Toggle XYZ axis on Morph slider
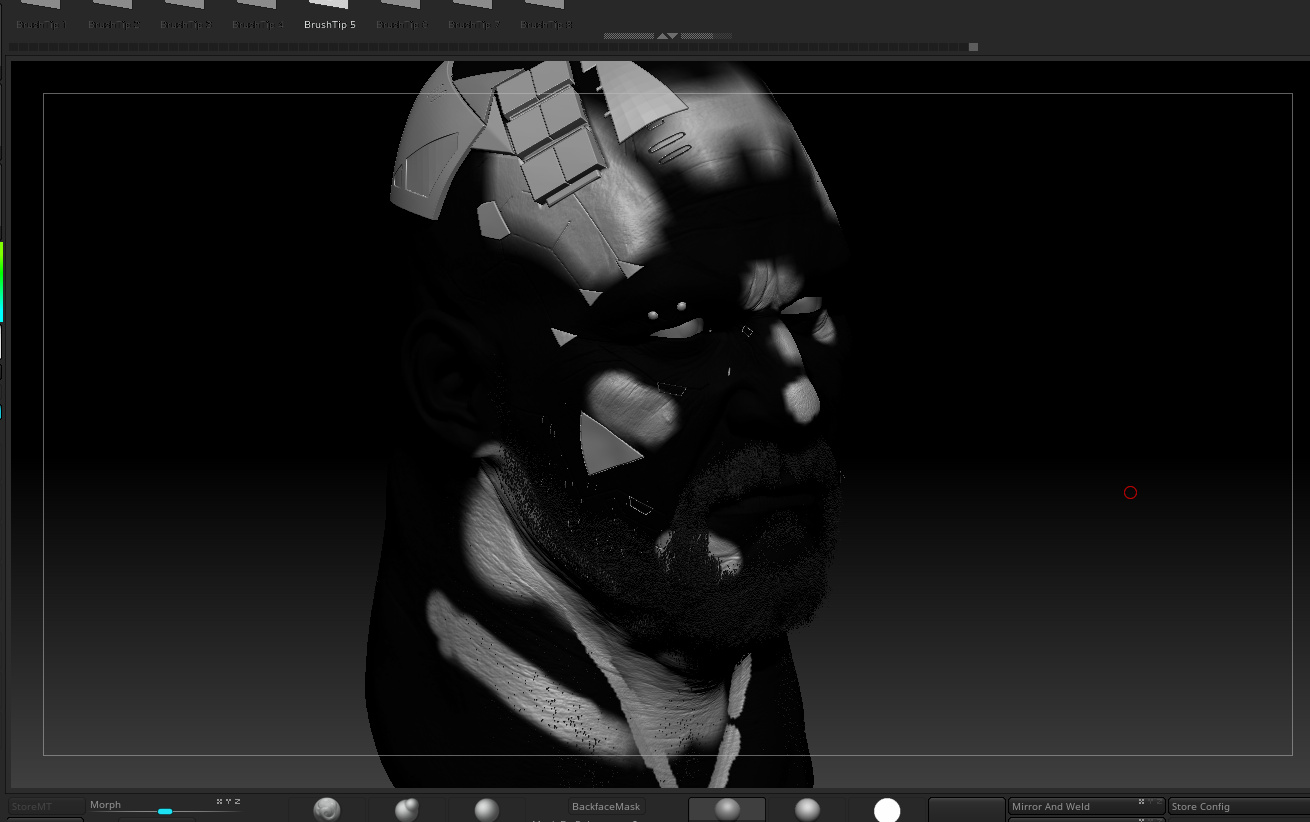The height and width of the screenshot is (822, 1310). tap(228, 802)
